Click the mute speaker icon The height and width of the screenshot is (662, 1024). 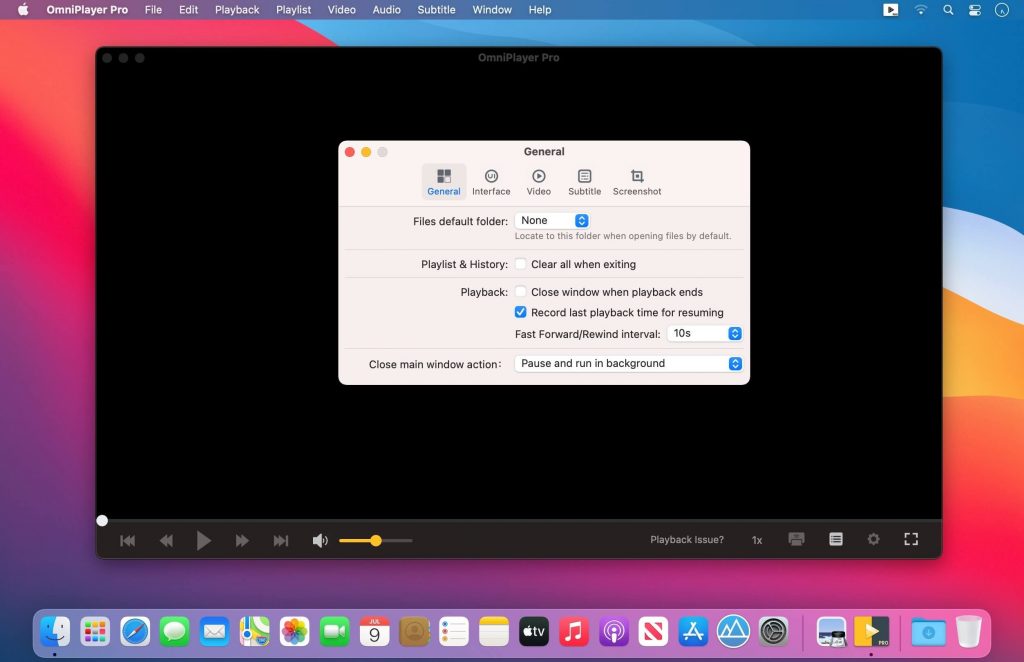(x=320, y=539)
